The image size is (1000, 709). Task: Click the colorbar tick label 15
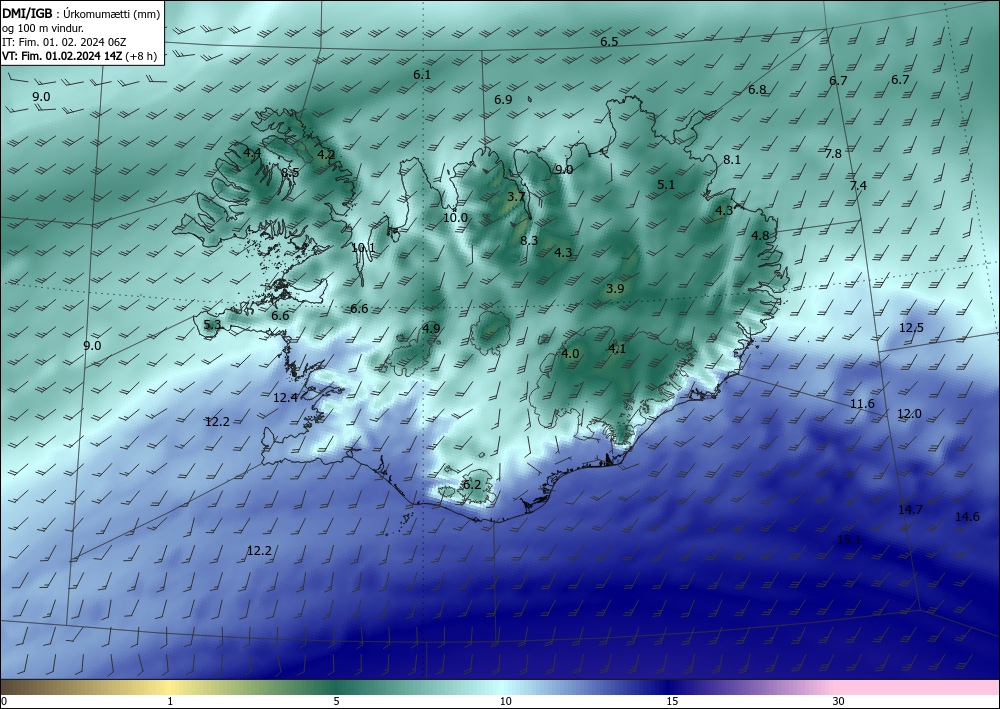click(672, 701)
